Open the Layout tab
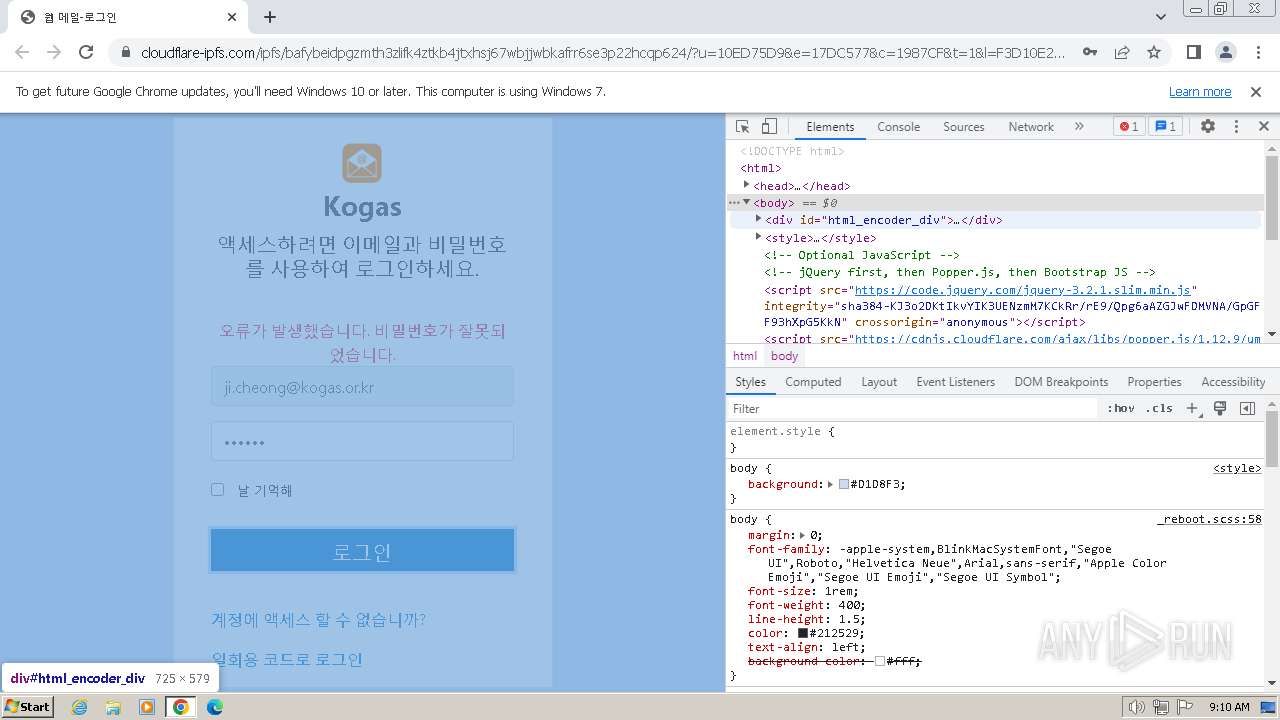Screen dimensions: 1280x720 point(879,382)
